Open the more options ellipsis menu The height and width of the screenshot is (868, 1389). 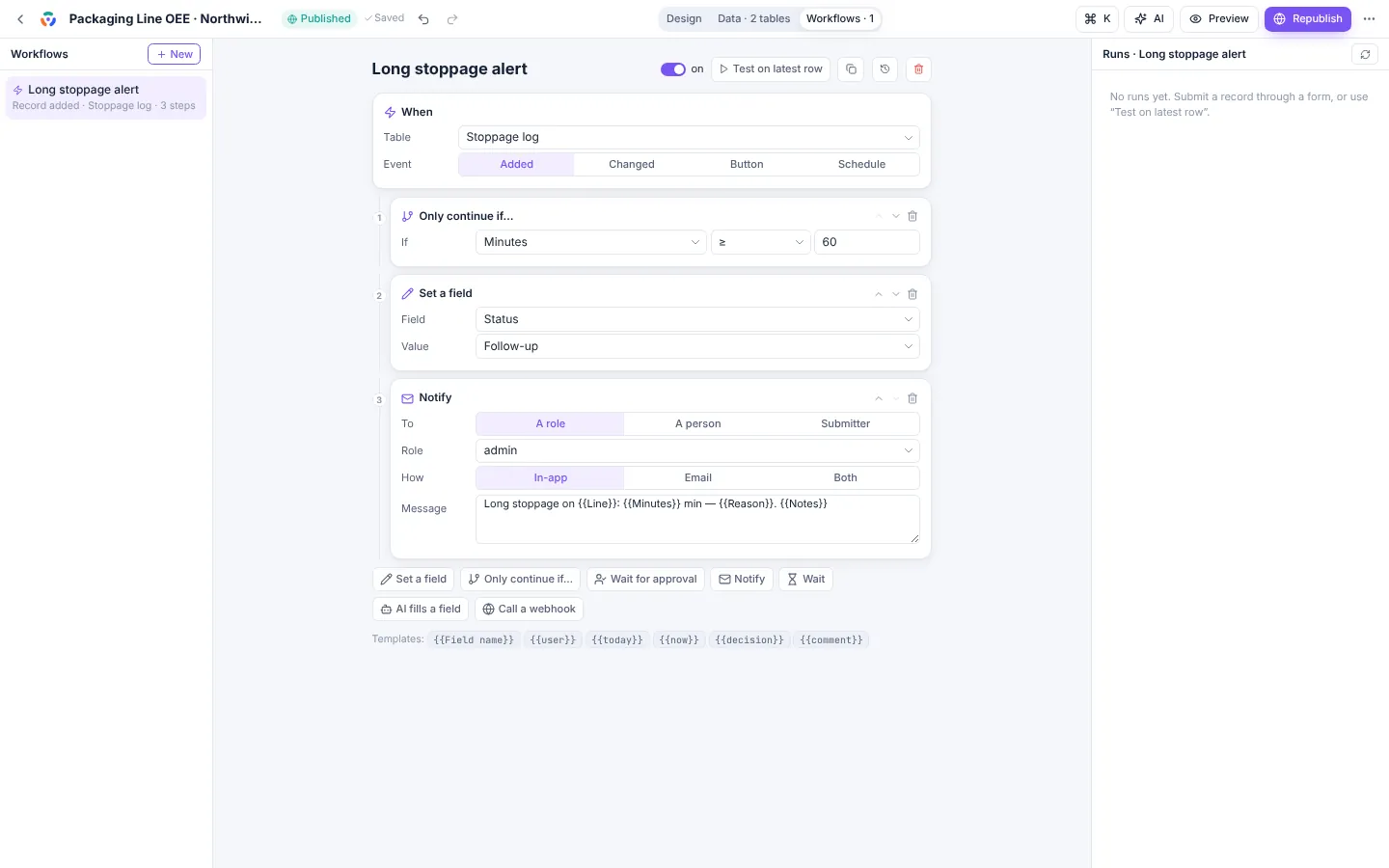[1369, 18]
